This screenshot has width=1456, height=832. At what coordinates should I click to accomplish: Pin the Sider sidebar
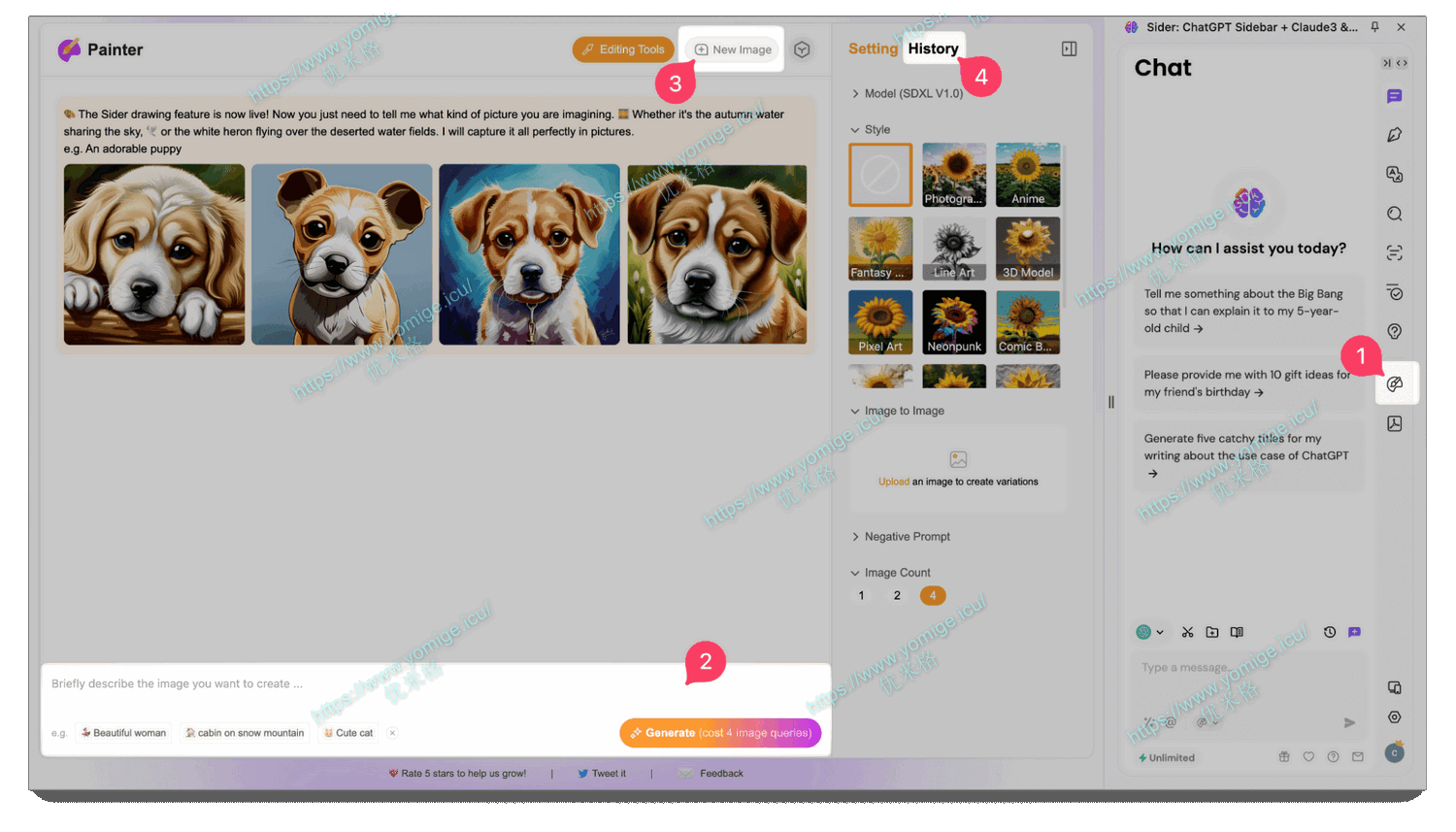point(1374,27)
